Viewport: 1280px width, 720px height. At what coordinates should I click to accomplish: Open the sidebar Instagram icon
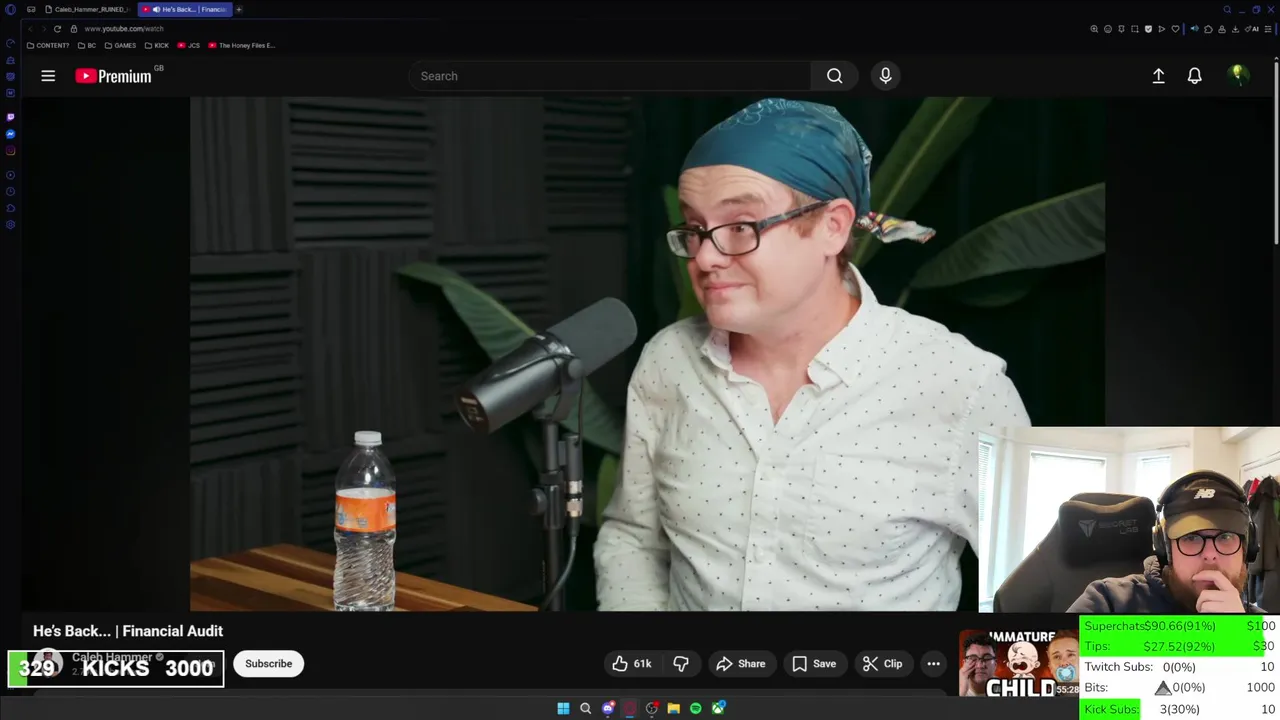pyautogui.click(x=10, y=151)
